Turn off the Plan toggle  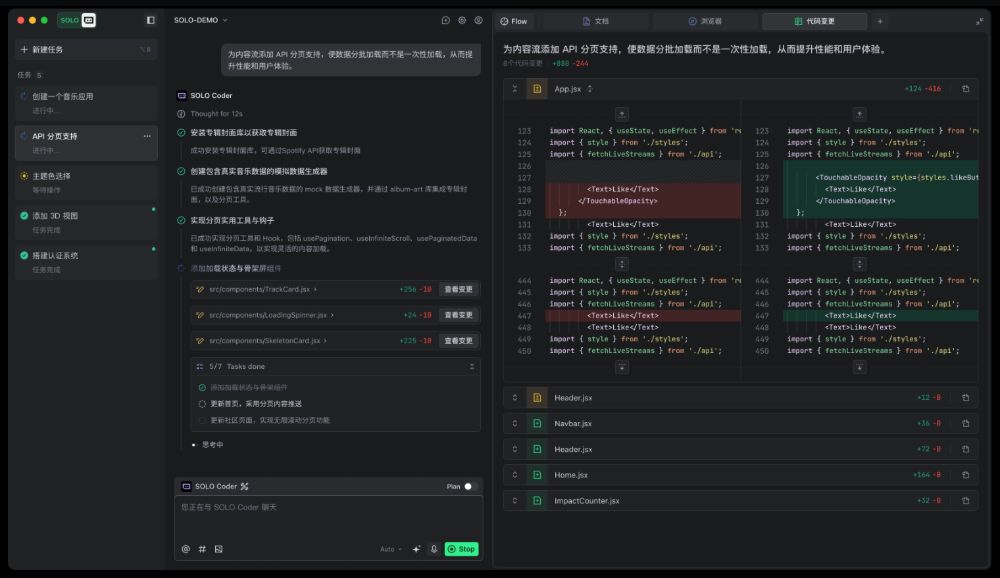coord(469,485)
